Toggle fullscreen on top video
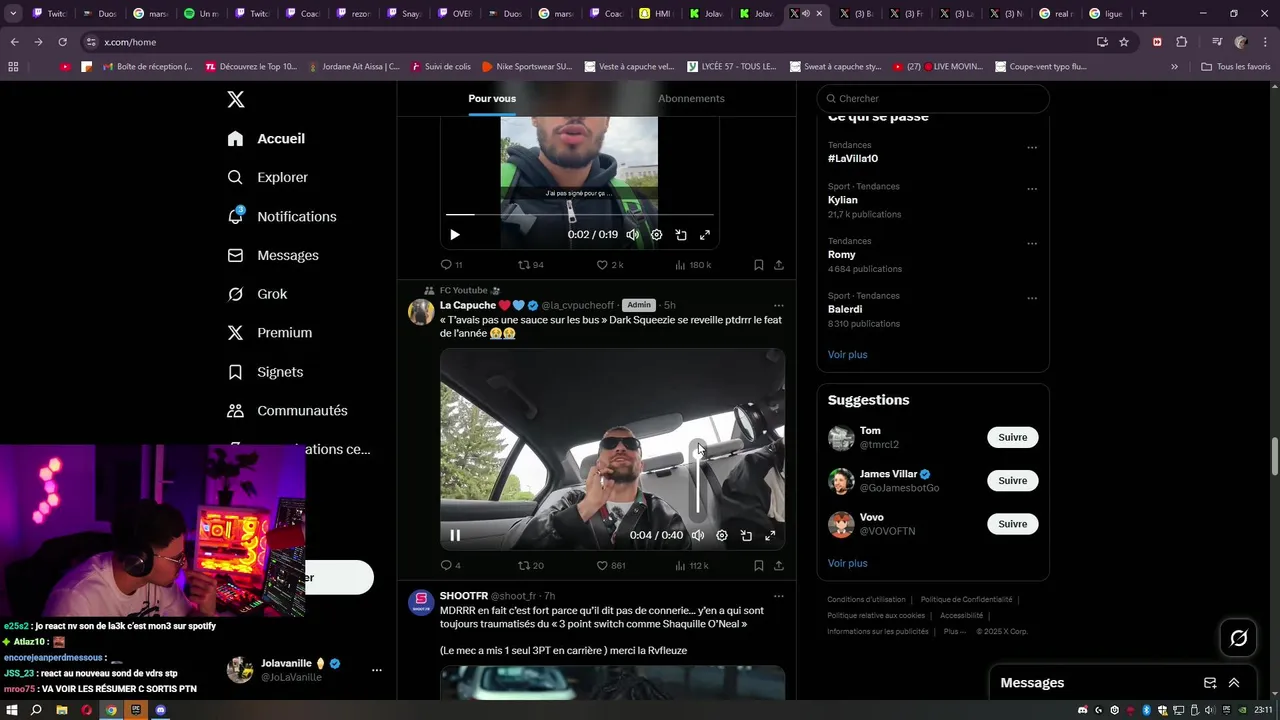The width and height of the screenshot is (1280, 720). (705, 235)
